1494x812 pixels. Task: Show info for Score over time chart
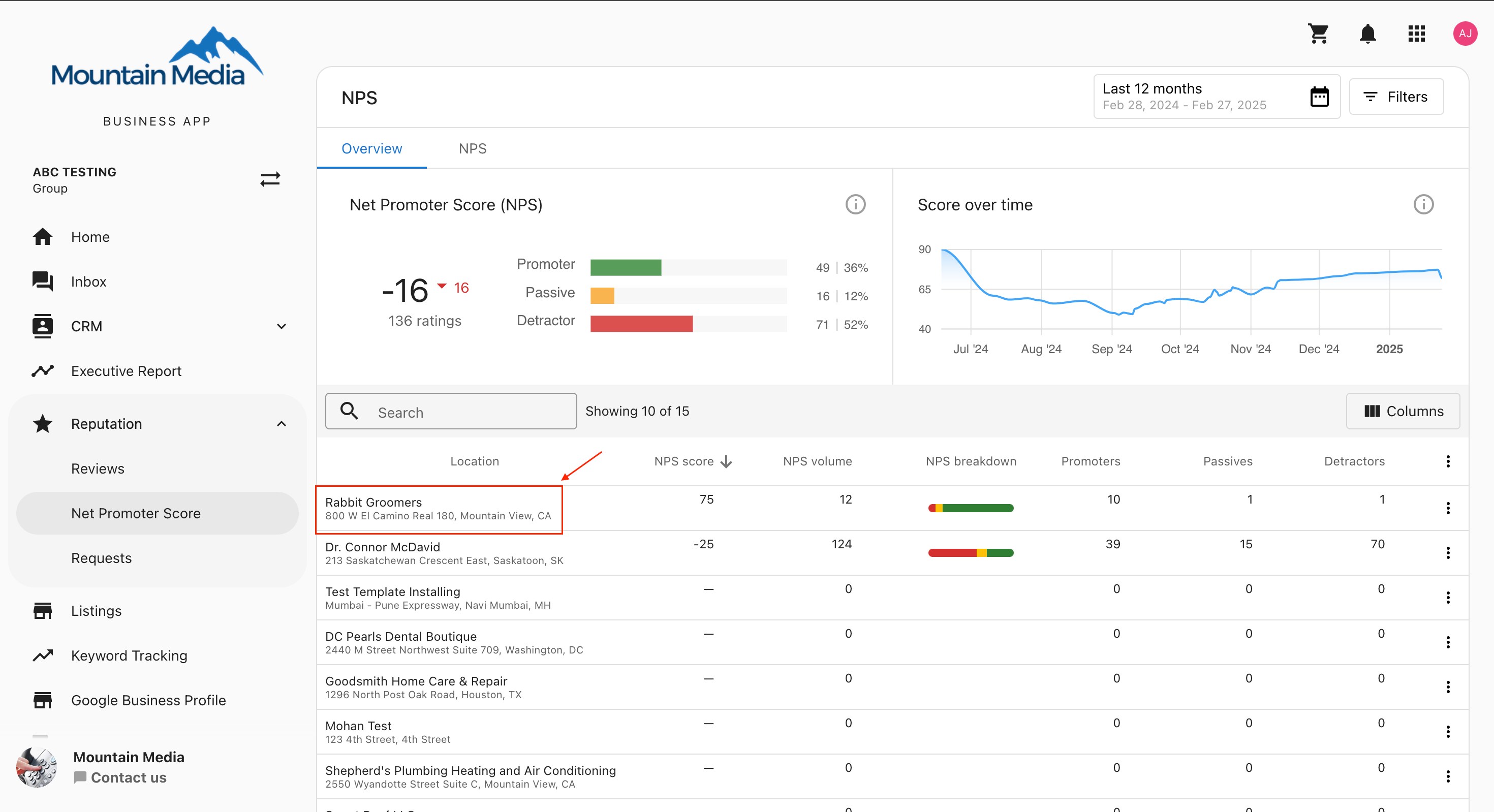(x=1423, y=204)
